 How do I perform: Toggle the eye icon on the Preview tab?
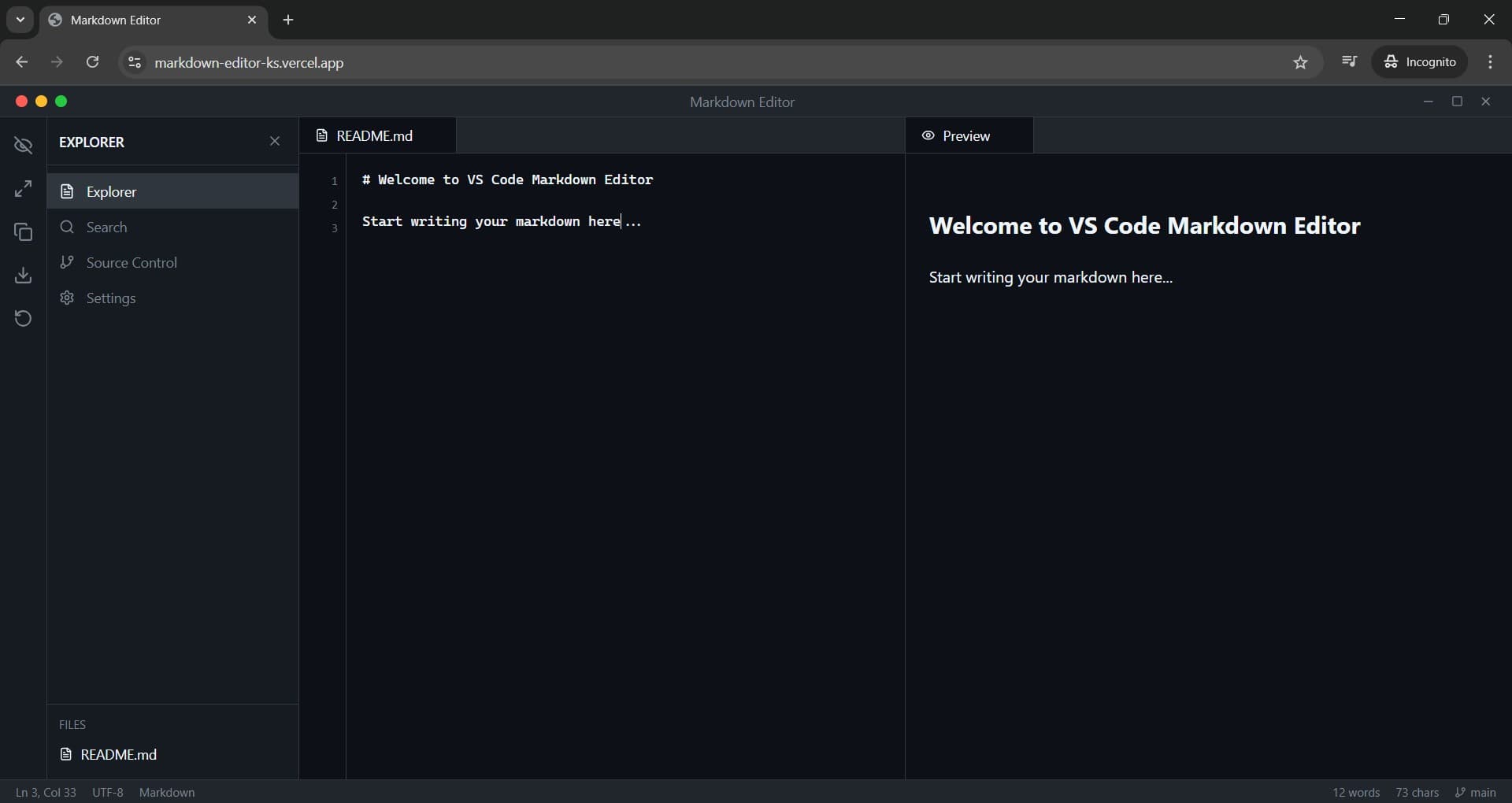929,135
